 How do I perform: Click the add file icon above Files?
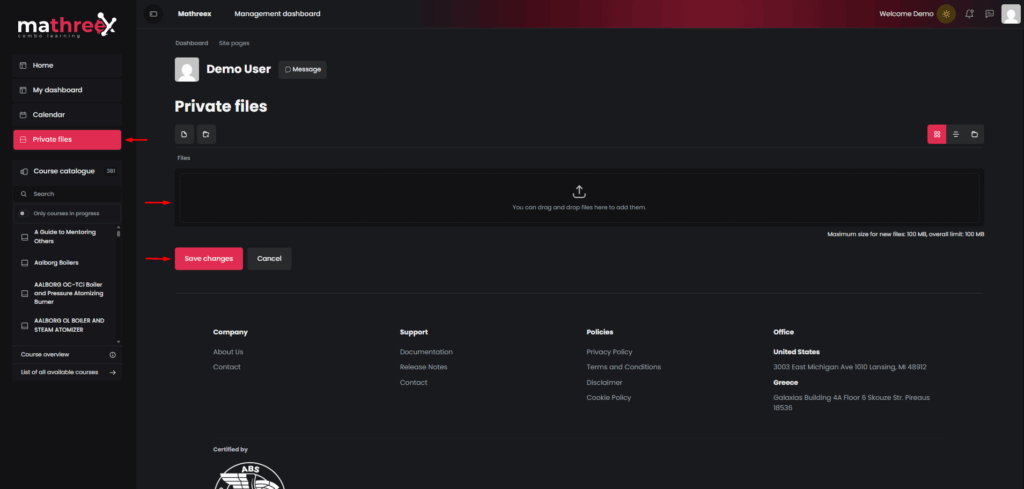(184, 134)
